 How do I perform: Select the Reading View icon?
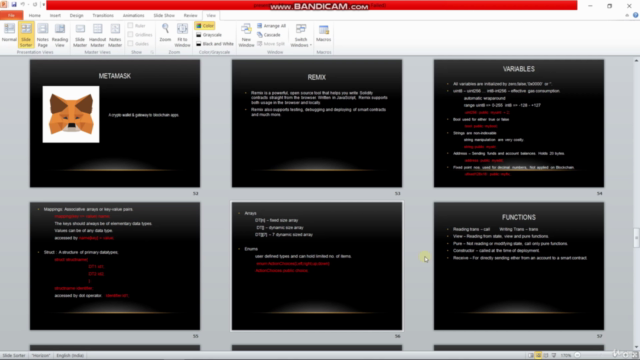click(x=60, y=35)
